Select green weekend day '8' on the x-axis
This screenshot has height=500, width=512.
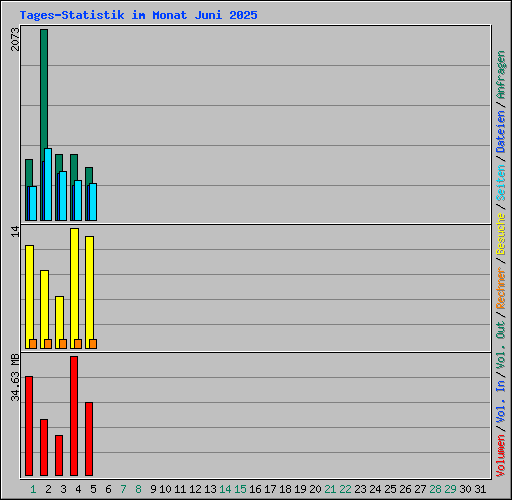[138, 489]
